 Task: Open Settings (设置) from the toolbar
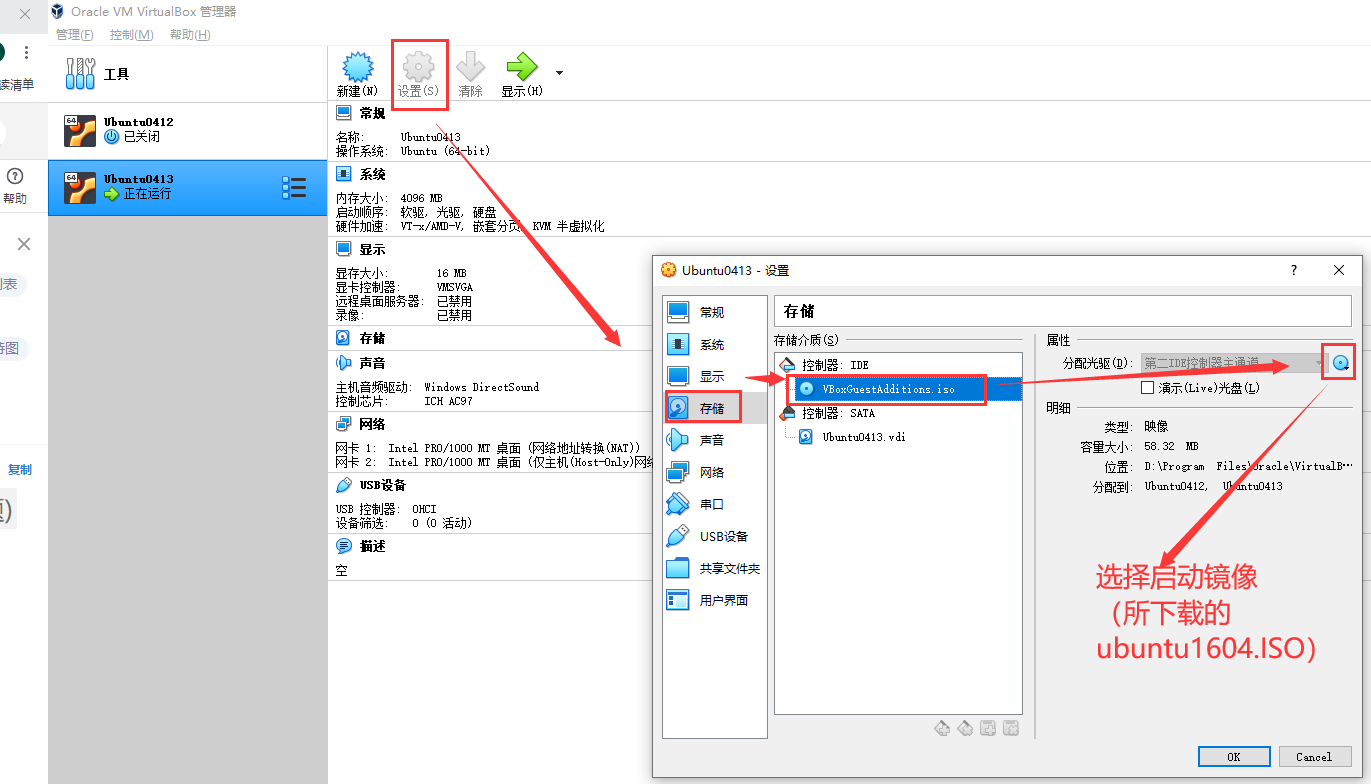[x=418, y=74]
